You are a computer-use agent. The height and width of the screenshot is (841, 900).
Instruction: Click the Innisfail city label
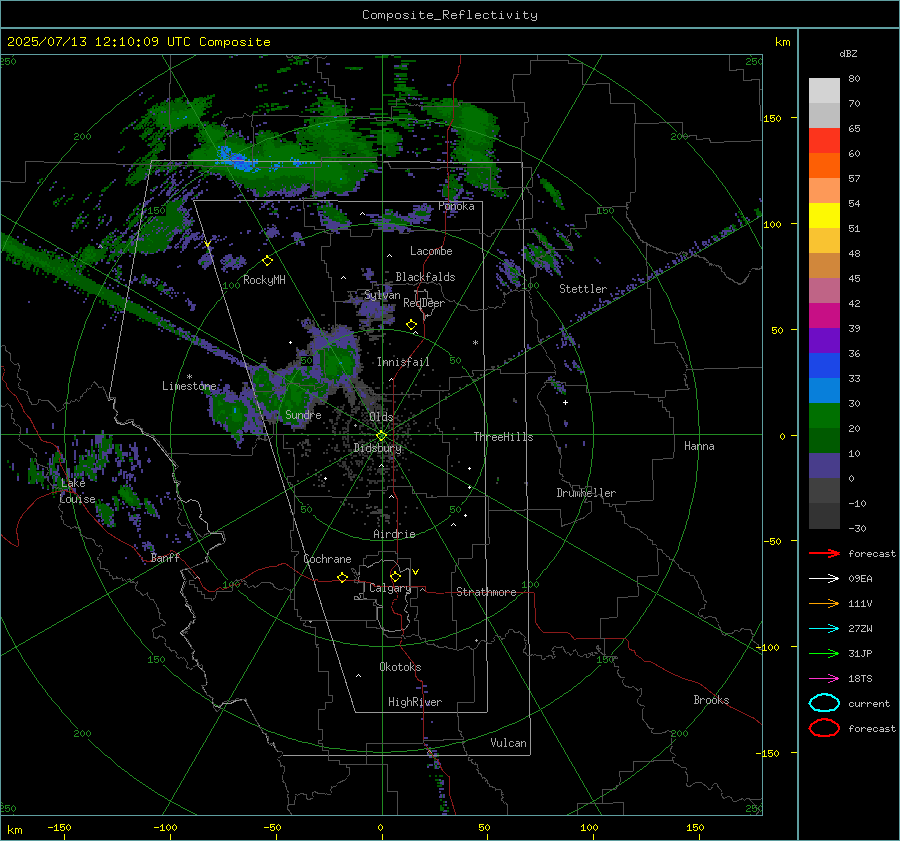[x=403, y=362]
